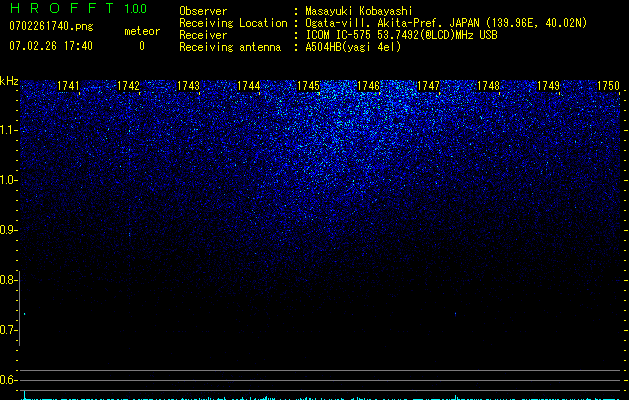Viewport: 629px width, 400px height.
Task: Click the 1749 time marker
Action: click(548, 86)
